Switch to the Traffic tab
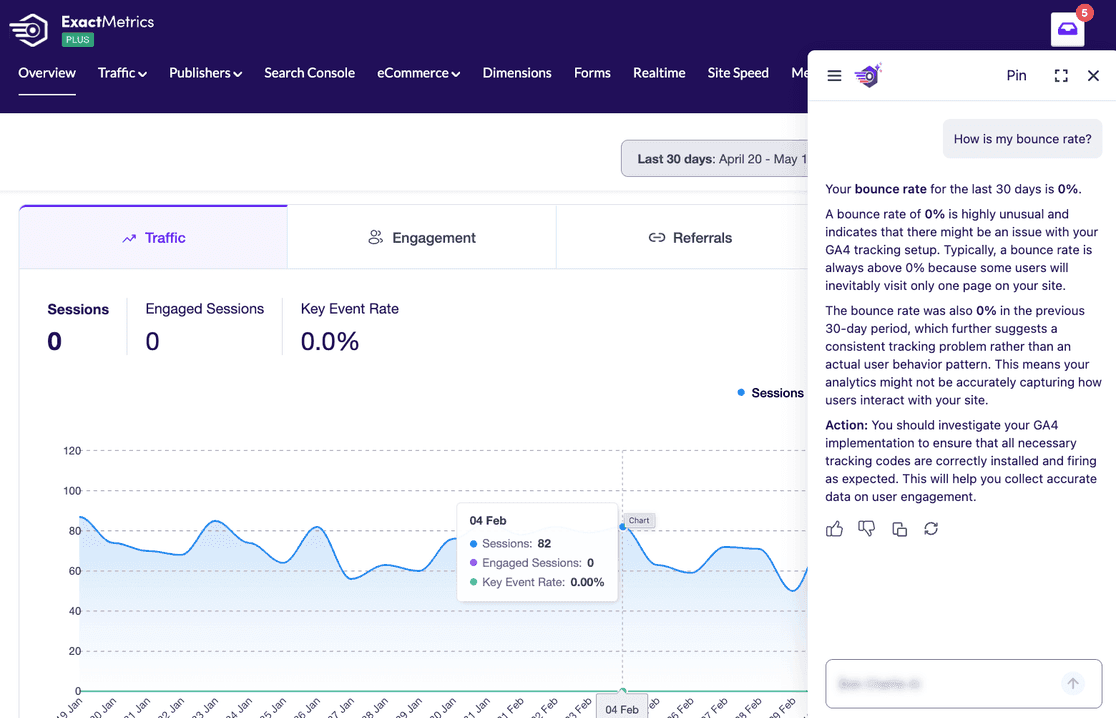 [x=154, y=238]
